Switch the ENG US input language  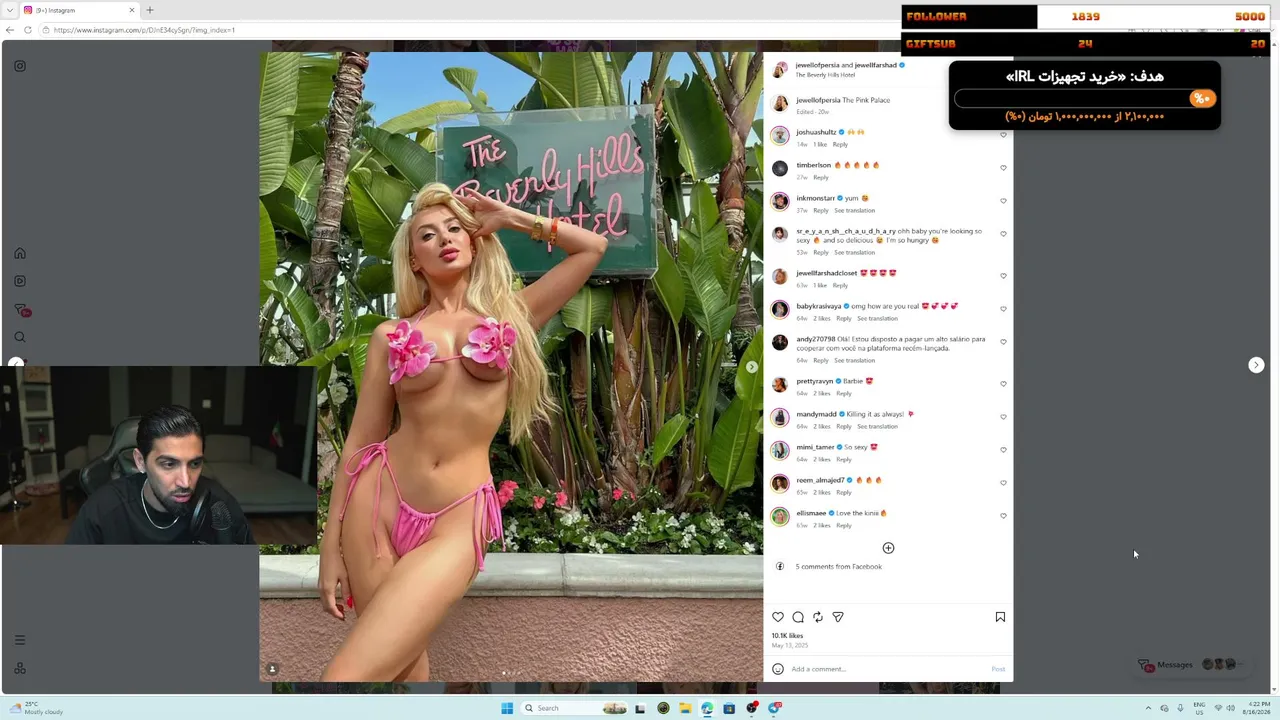(x=1199, y=708)
